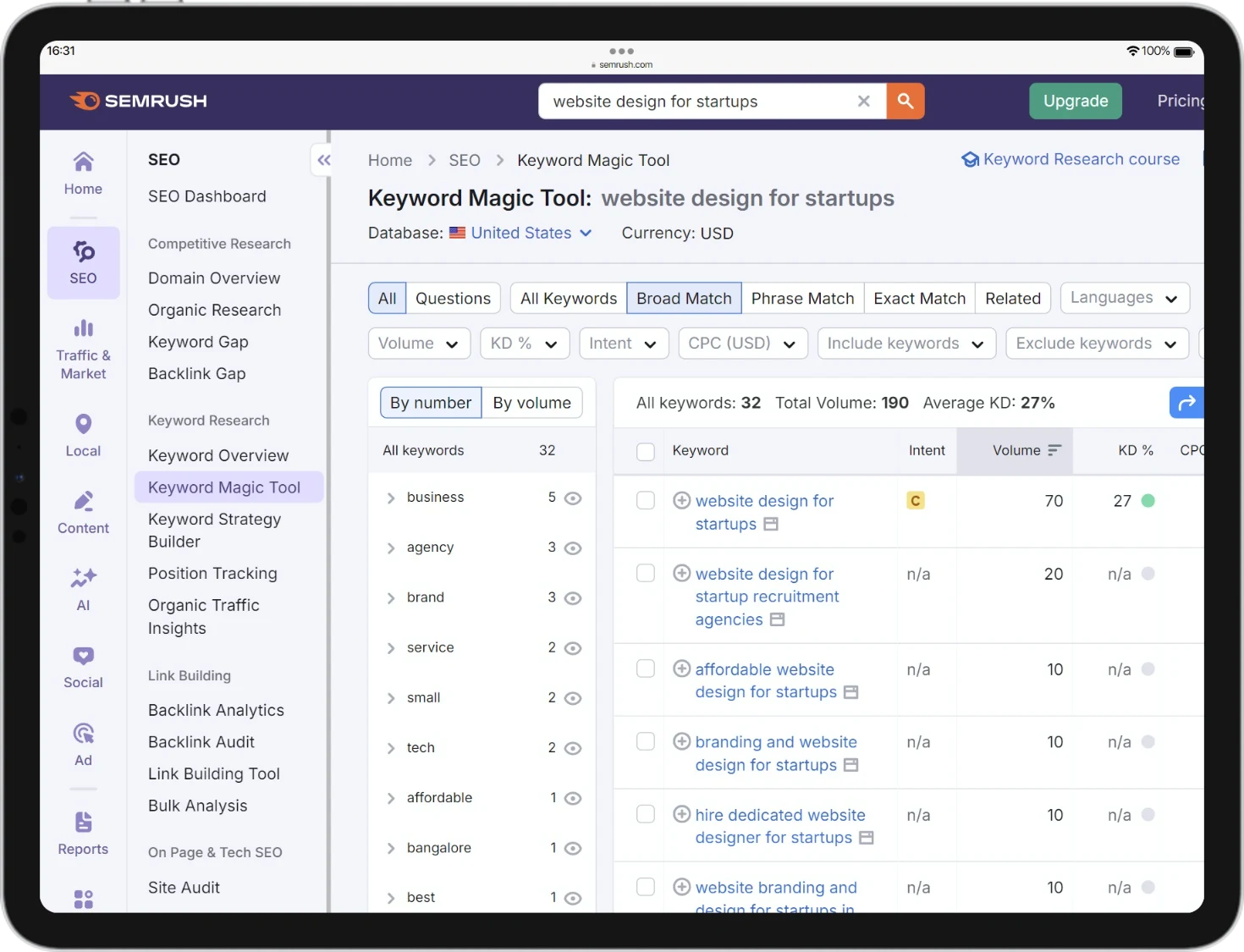
Task: Open Backlink Analytics in SEO menu
Action: 216,710
